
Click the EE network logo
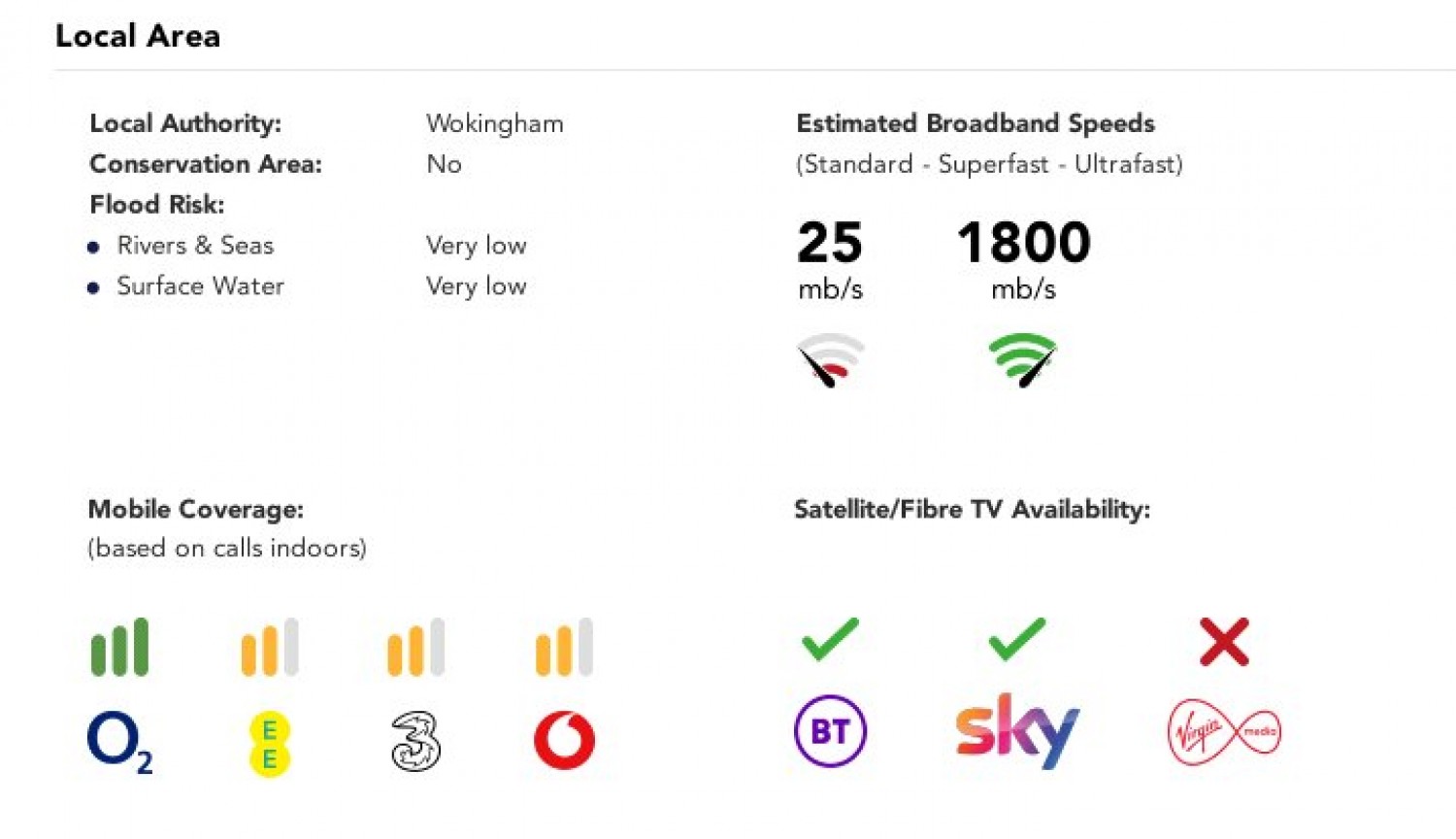pyautogui.click(x=269, y=744)
